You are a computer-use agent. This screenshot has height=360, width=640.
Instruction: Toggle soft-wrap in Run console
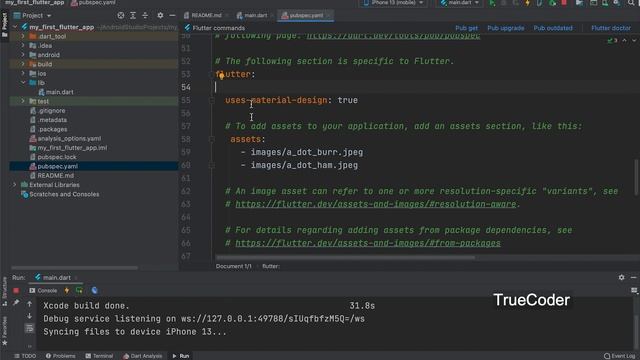point(29,328)
